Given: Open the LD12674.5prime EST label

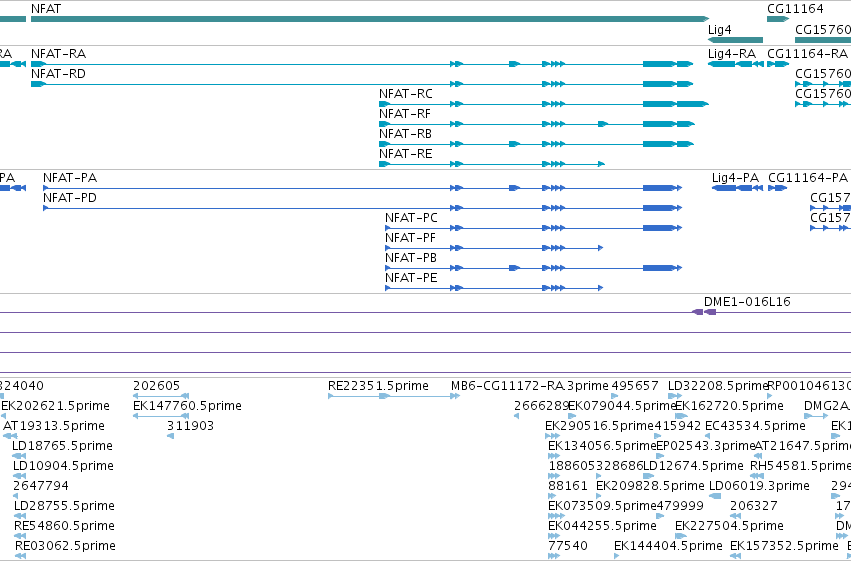Looking at the screenshot, I should (693, 466).
